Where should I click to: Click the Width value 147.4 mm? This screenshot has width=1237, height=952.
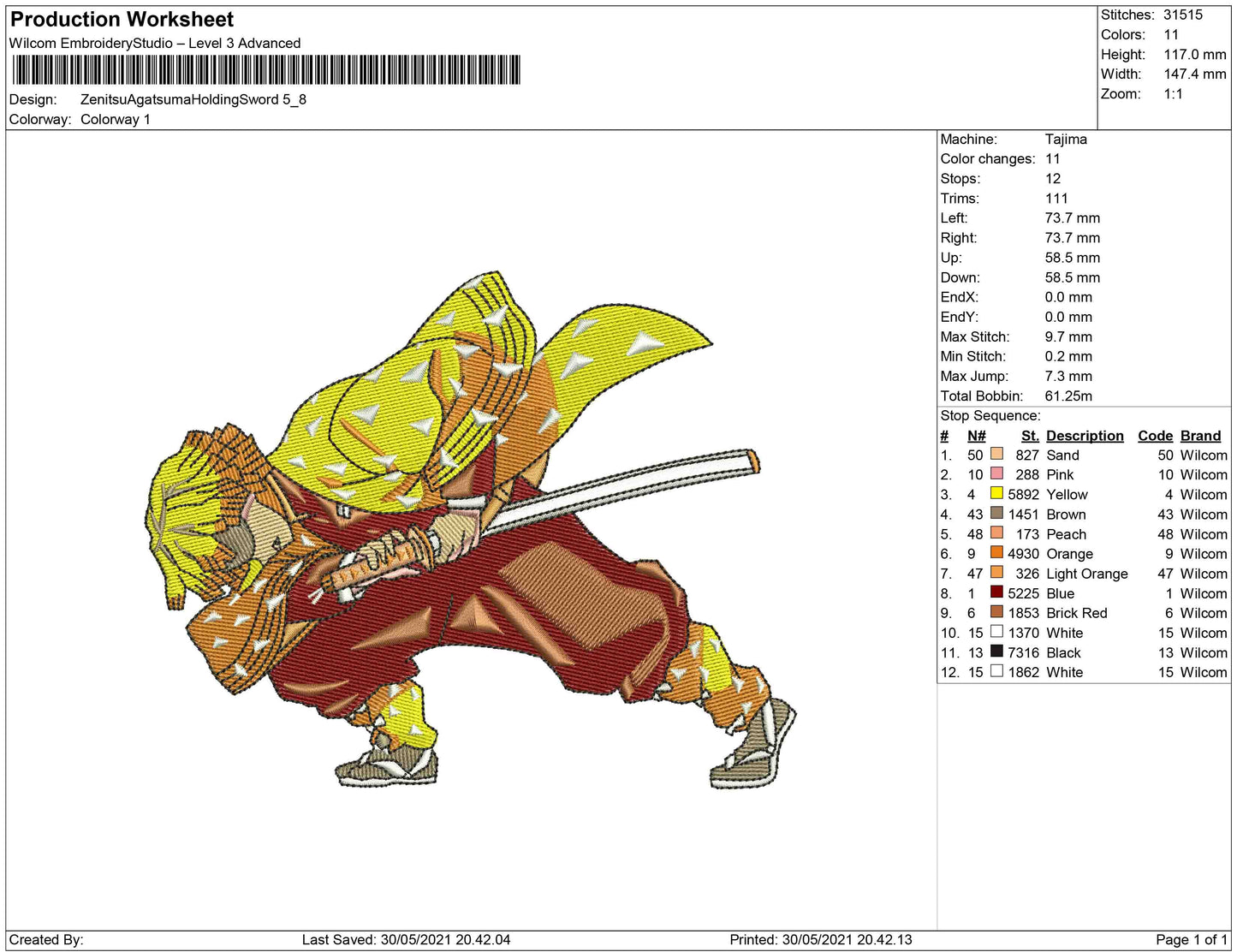click(x=1195, y=74)
